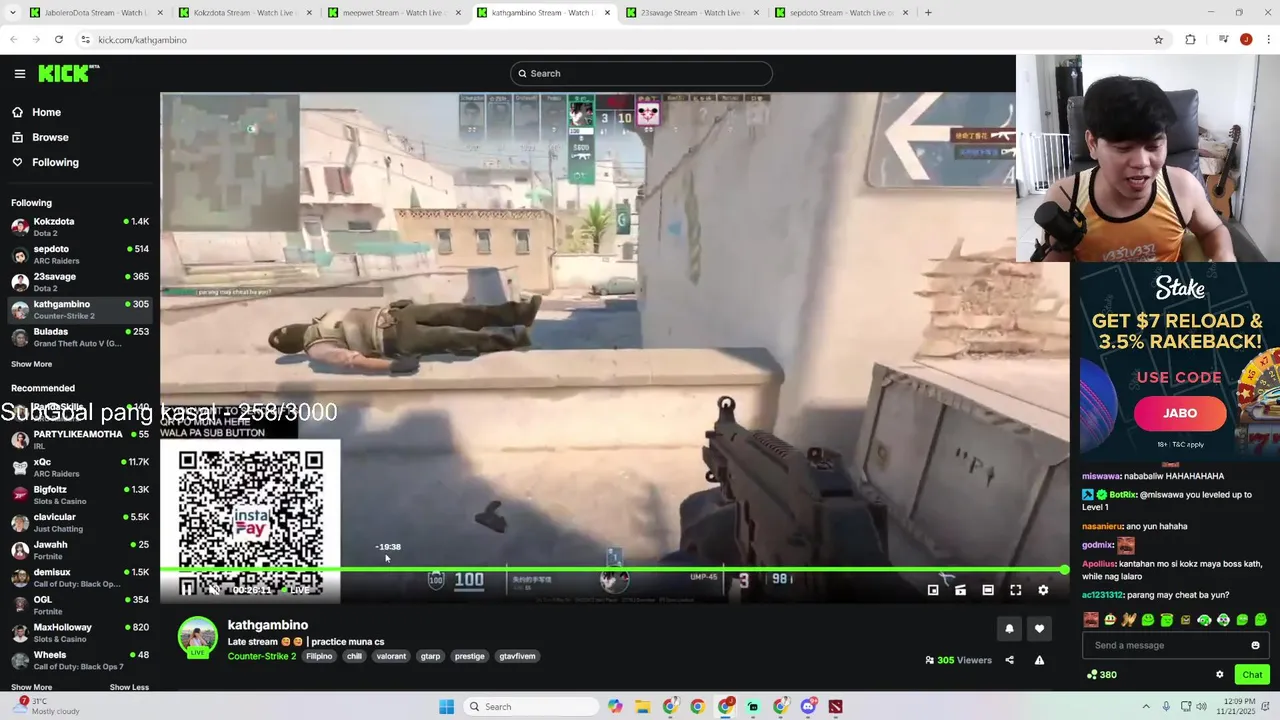Open the hamburger sidebar menu
The width and height of the screenshot is (1280, 720).
tap(19, 73)
